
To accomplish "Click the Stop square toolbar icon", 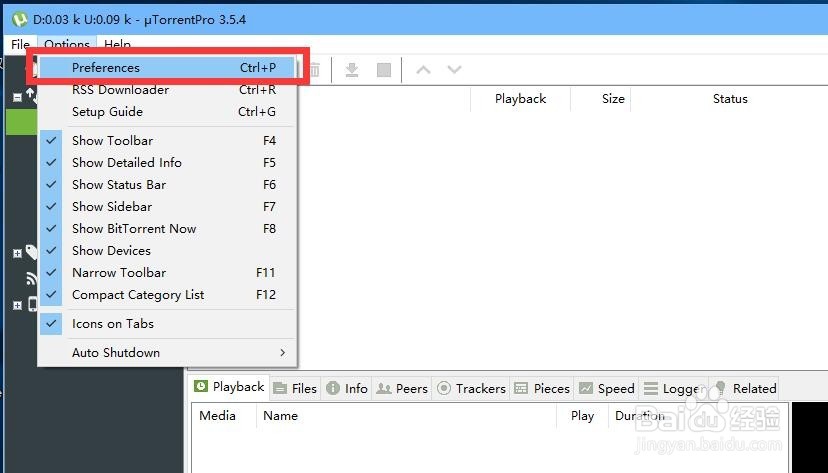I will [384, 70].
